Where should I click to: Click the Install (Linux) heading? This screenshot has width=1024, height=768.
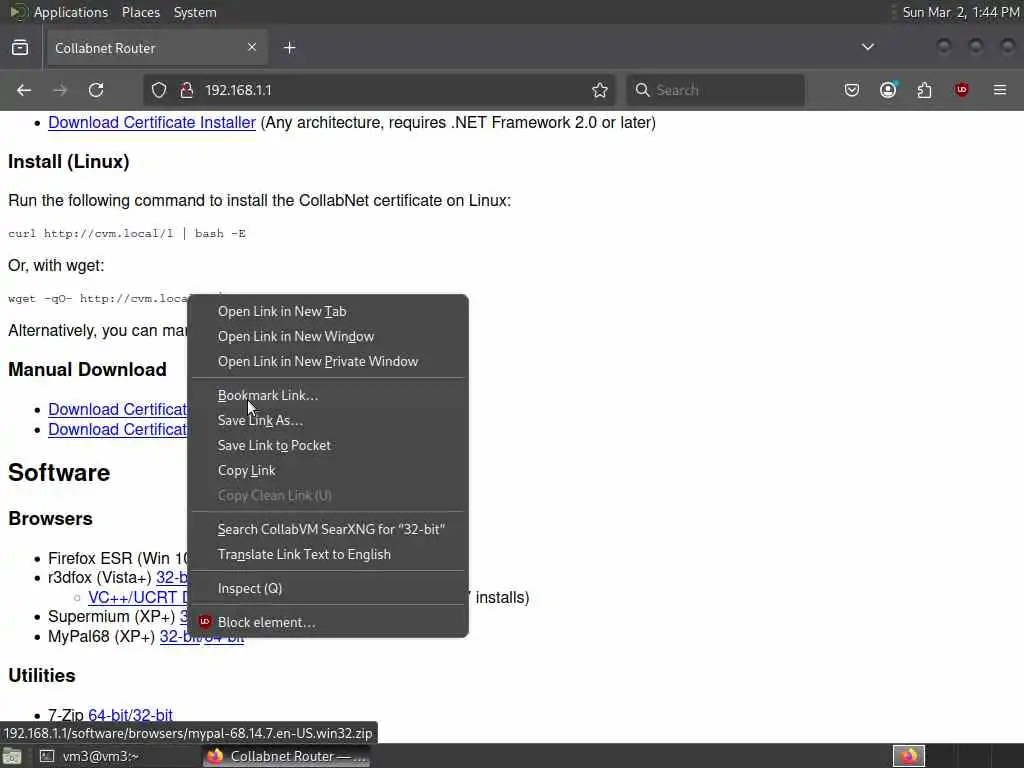pyautogui.click(x=69, y=161)
